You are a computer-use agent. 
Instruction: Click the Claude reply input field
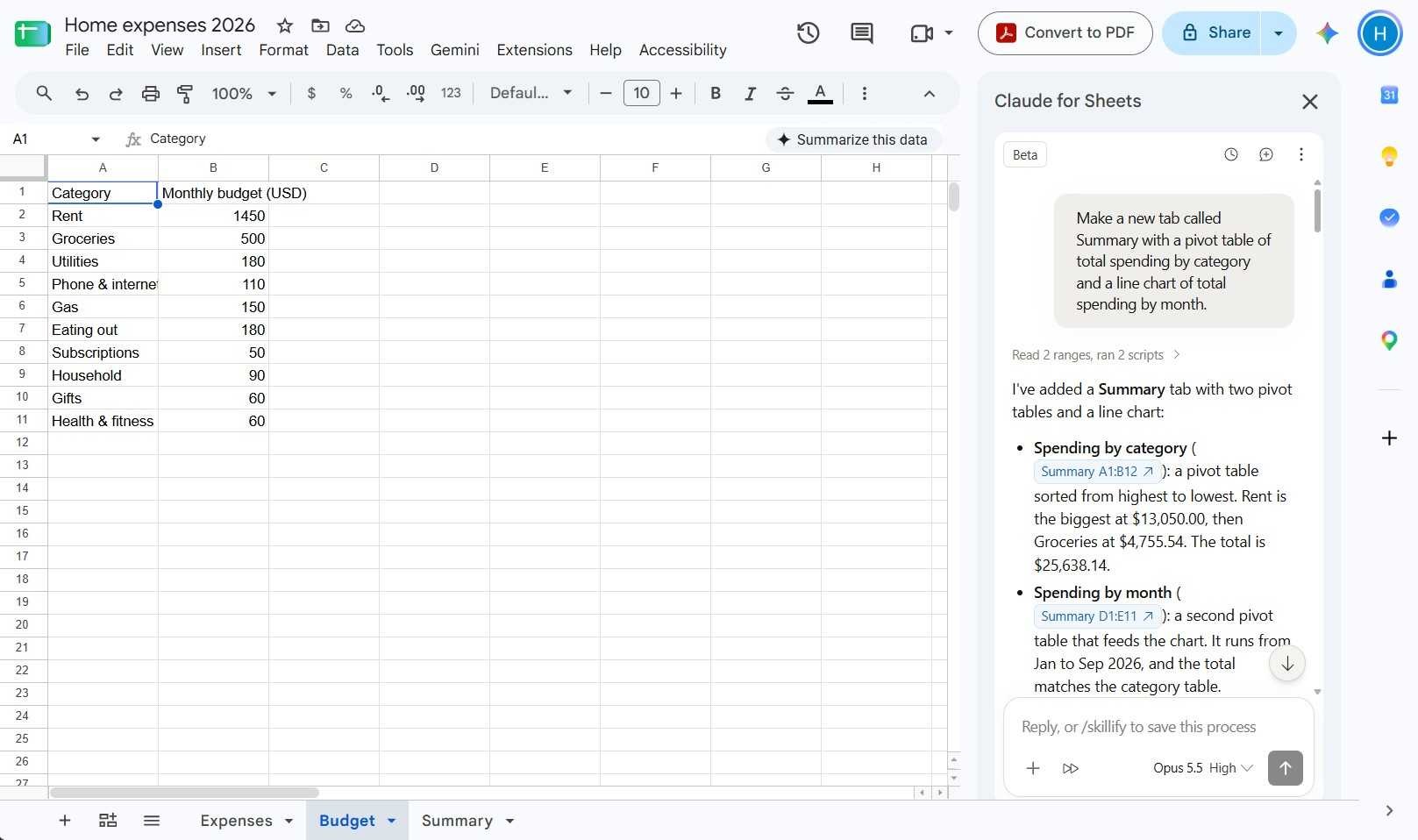(x=1158, y=727)
